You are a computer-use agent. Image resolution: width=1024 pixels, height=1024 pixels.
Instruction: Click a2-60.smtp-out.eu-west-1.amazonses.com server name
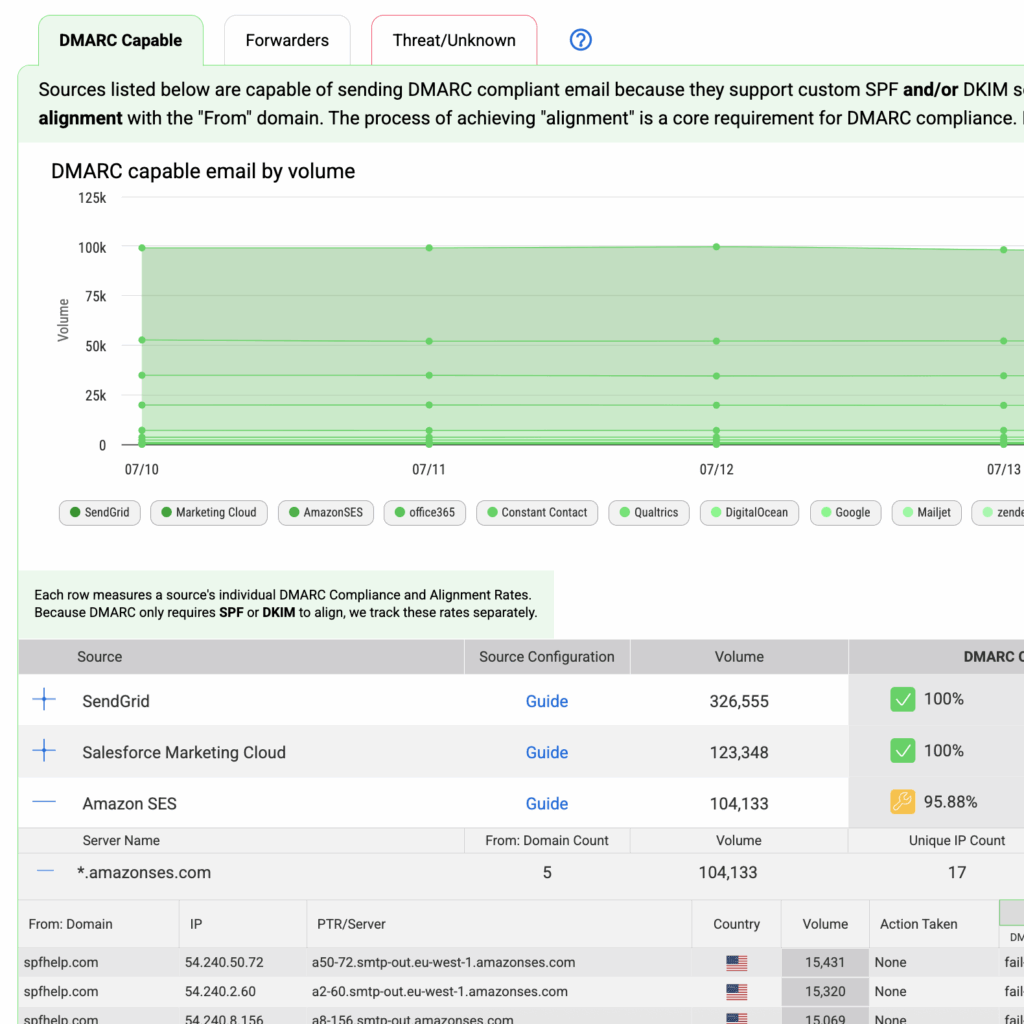point(440,992)
